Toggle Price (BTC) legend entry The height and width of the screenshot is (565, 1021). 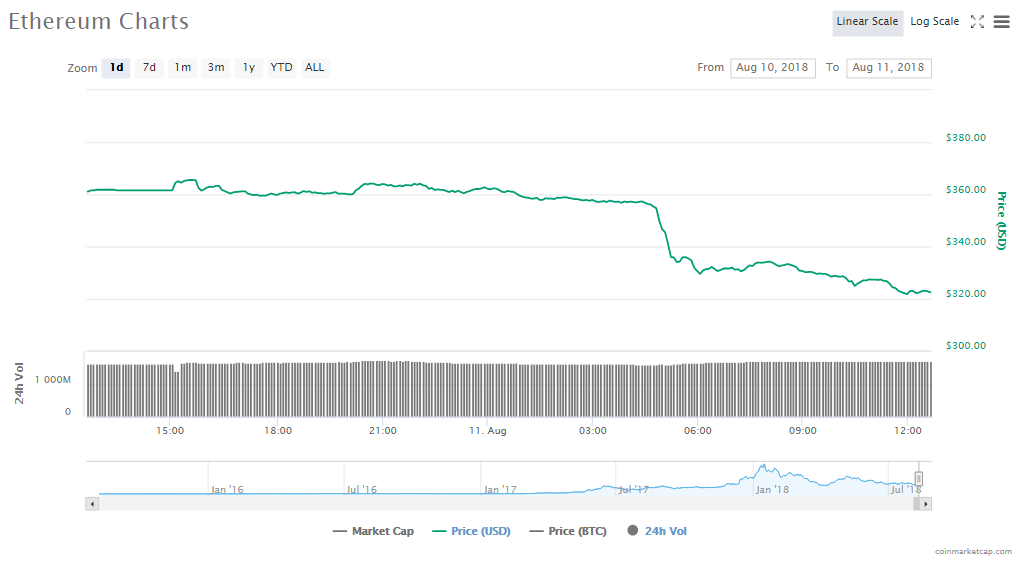[x=568, y=531]
